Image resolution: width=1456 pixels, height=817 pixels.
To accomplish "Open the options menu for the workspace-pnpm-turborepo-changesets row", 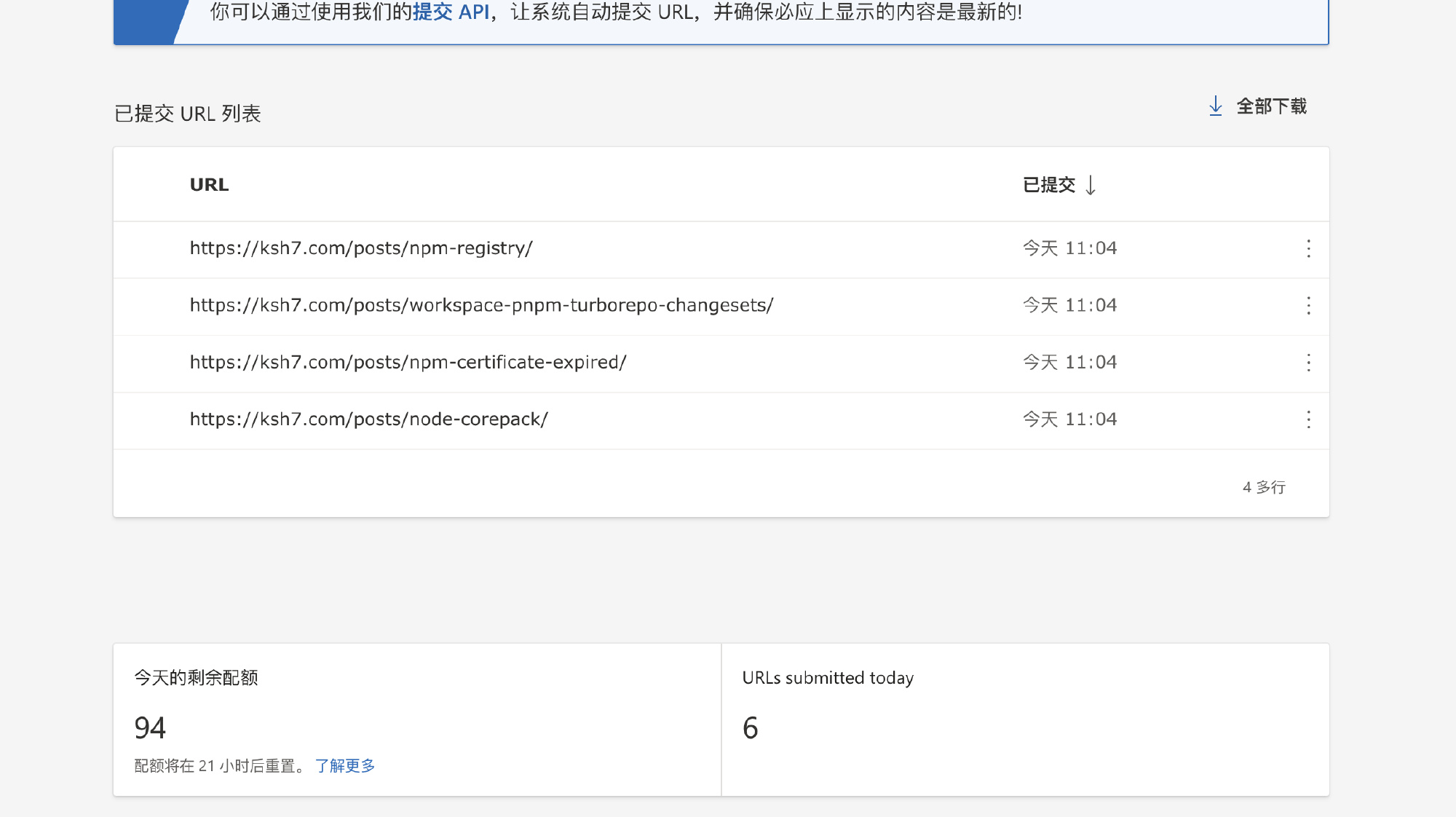I will (x=1308, y=306).
